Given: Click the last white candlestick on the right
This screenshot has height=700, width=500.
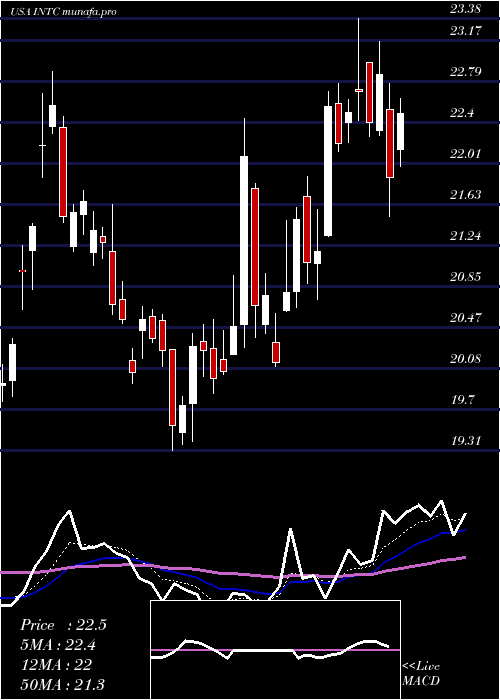Looking at the screenshot, I should pyautogui.click(x=400, y=132).
